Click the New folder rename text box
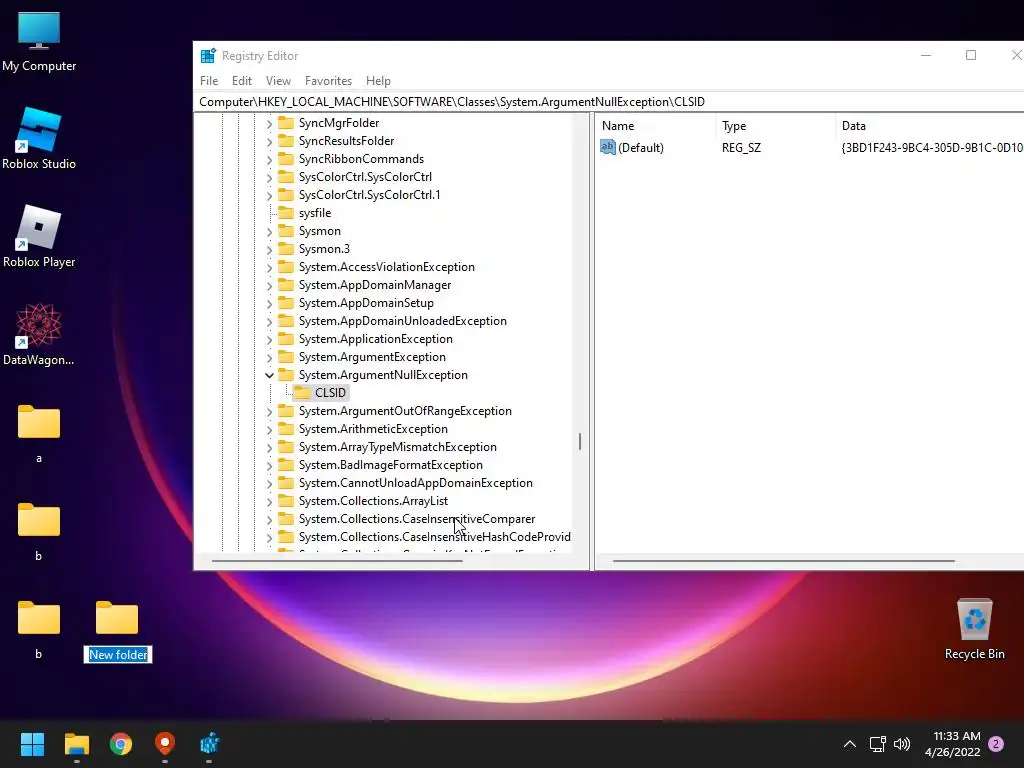This screenshot has width=1024, height=768. click(x=118, y=654)
